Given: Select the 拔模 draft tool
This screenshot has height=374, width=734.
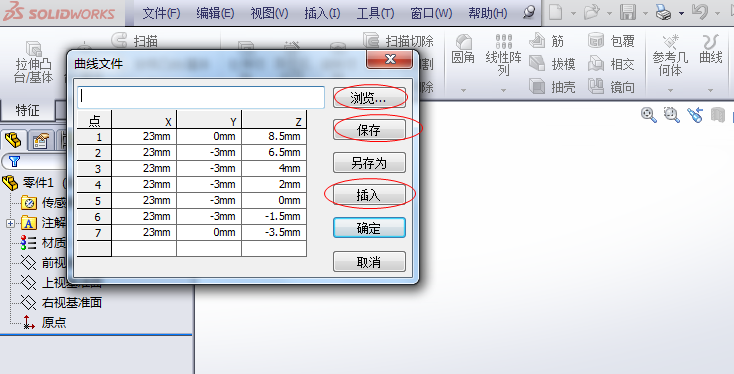Looking at the screenshot, I should pyautogui.click(x=552, y=64).
